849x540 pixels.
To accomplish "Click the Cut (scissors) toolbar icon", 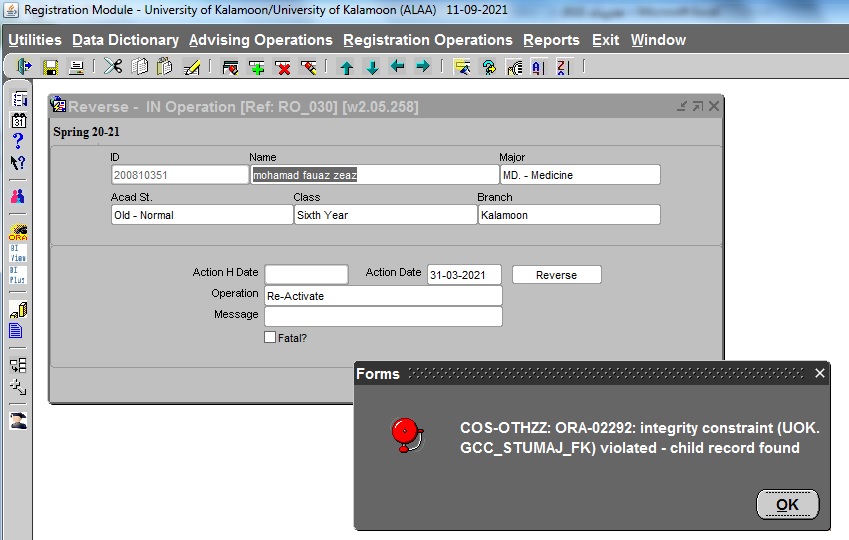I will pos(113,67).
